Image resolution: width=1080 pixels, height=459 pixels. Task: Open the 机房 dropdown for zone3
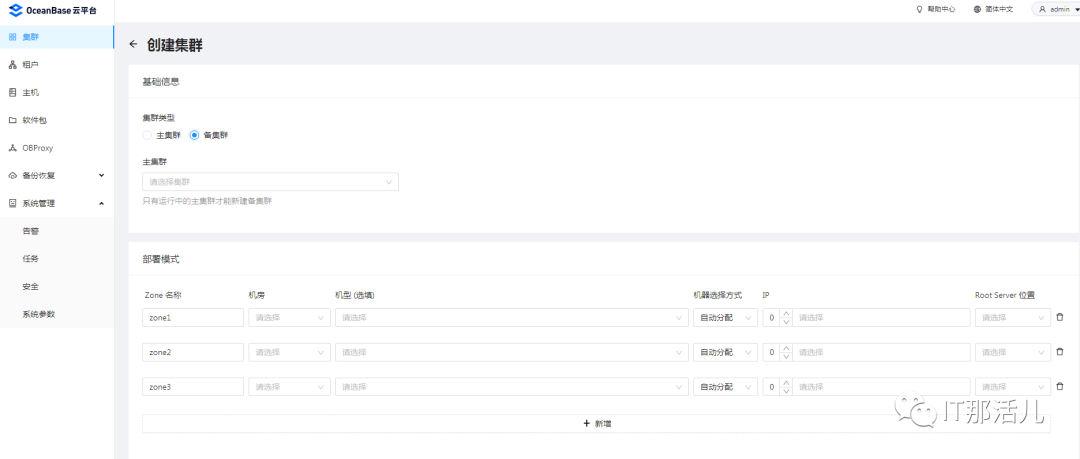[x=289, y=387]
